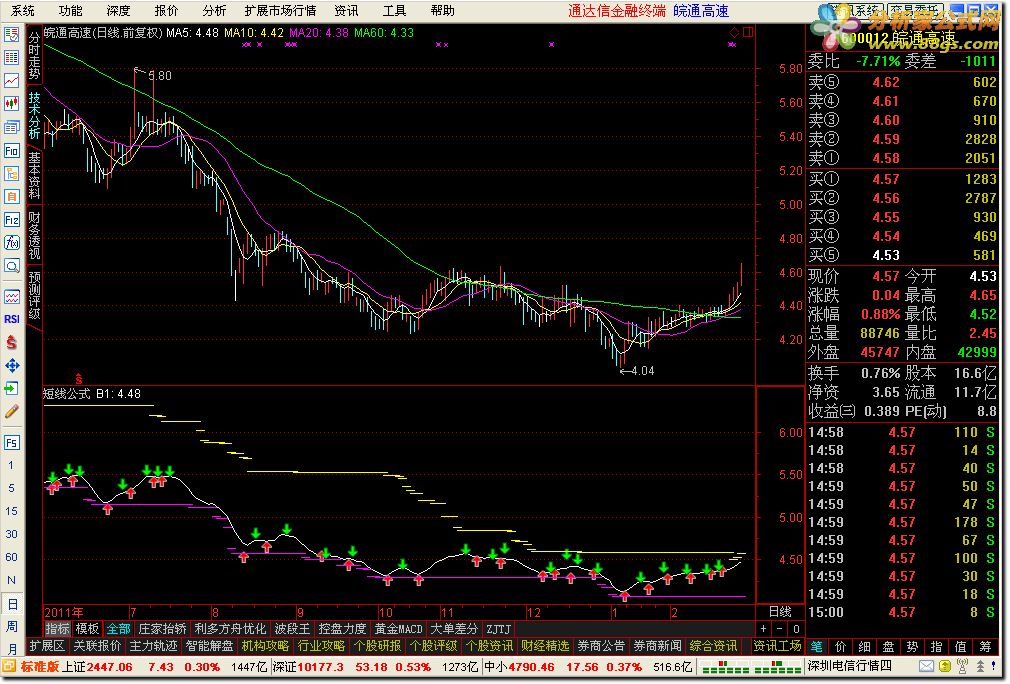
Task: Click the orange 自 self-select icon
Action: point(12,196)
